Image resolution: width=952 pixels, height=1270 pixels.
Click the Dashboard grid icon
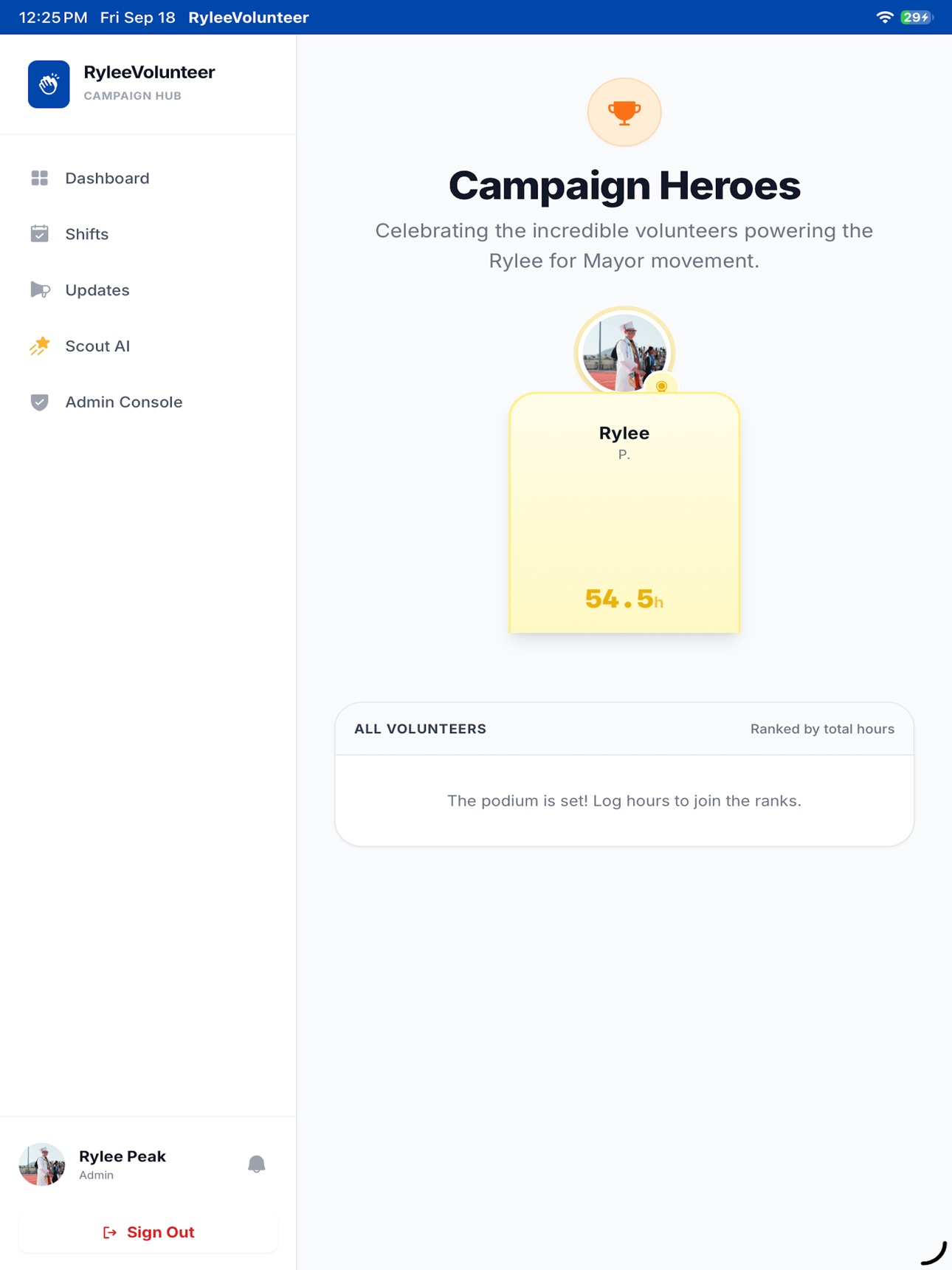40,178
